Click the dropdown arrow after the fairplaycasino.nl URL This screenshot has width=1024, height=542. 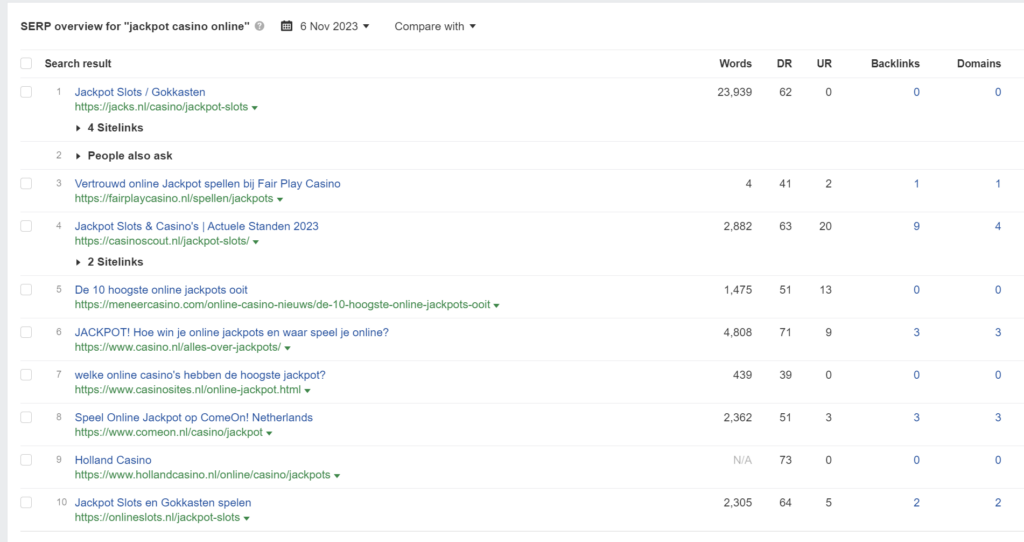pos(280,199)
